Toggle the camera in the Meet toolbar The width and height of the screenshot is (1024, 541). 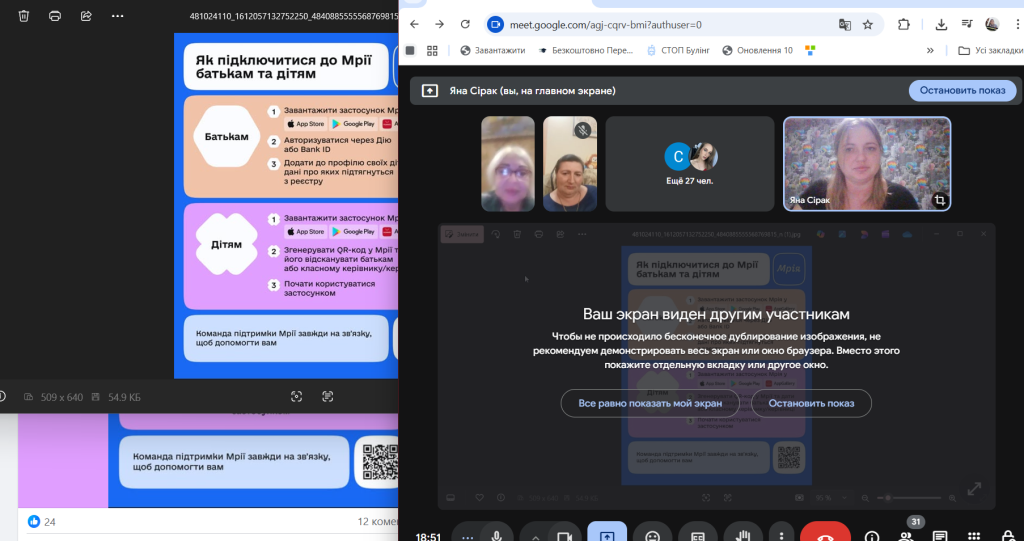pos(567,535)
